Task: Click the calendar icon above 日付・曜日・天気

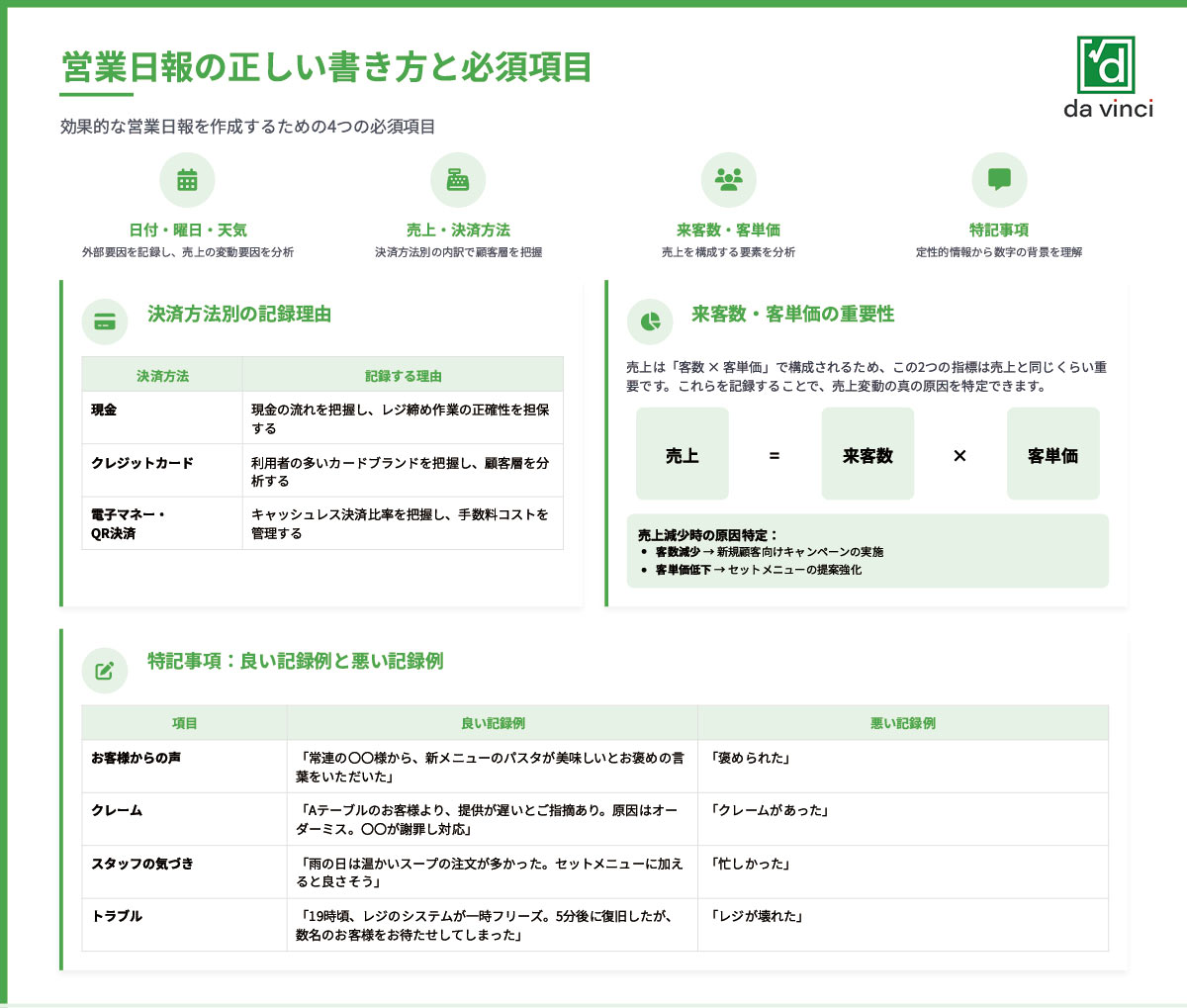Action: pos(188,179)
